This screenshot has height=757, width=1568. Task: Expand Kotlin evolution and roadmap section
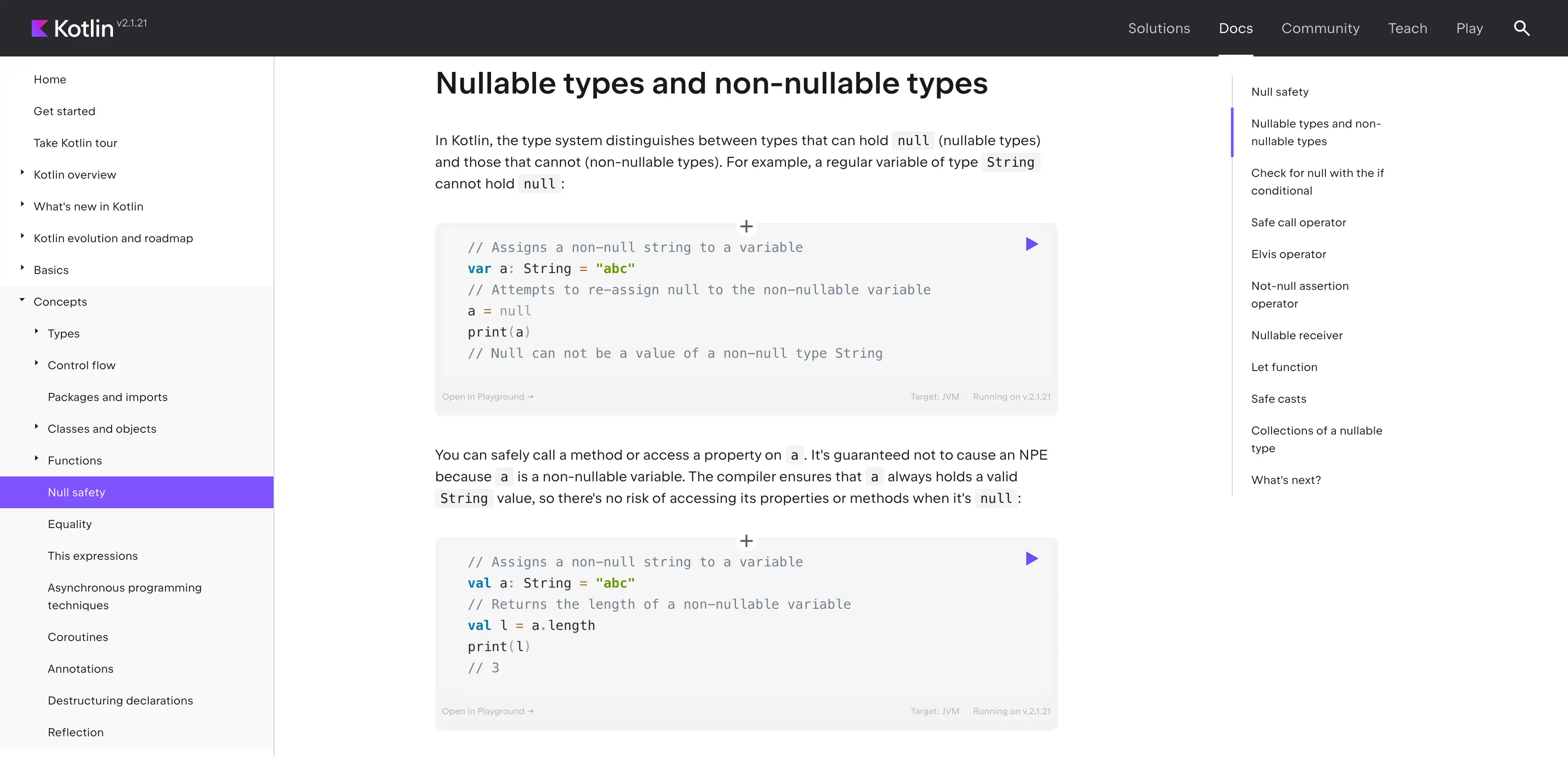(x=23, y=236)
